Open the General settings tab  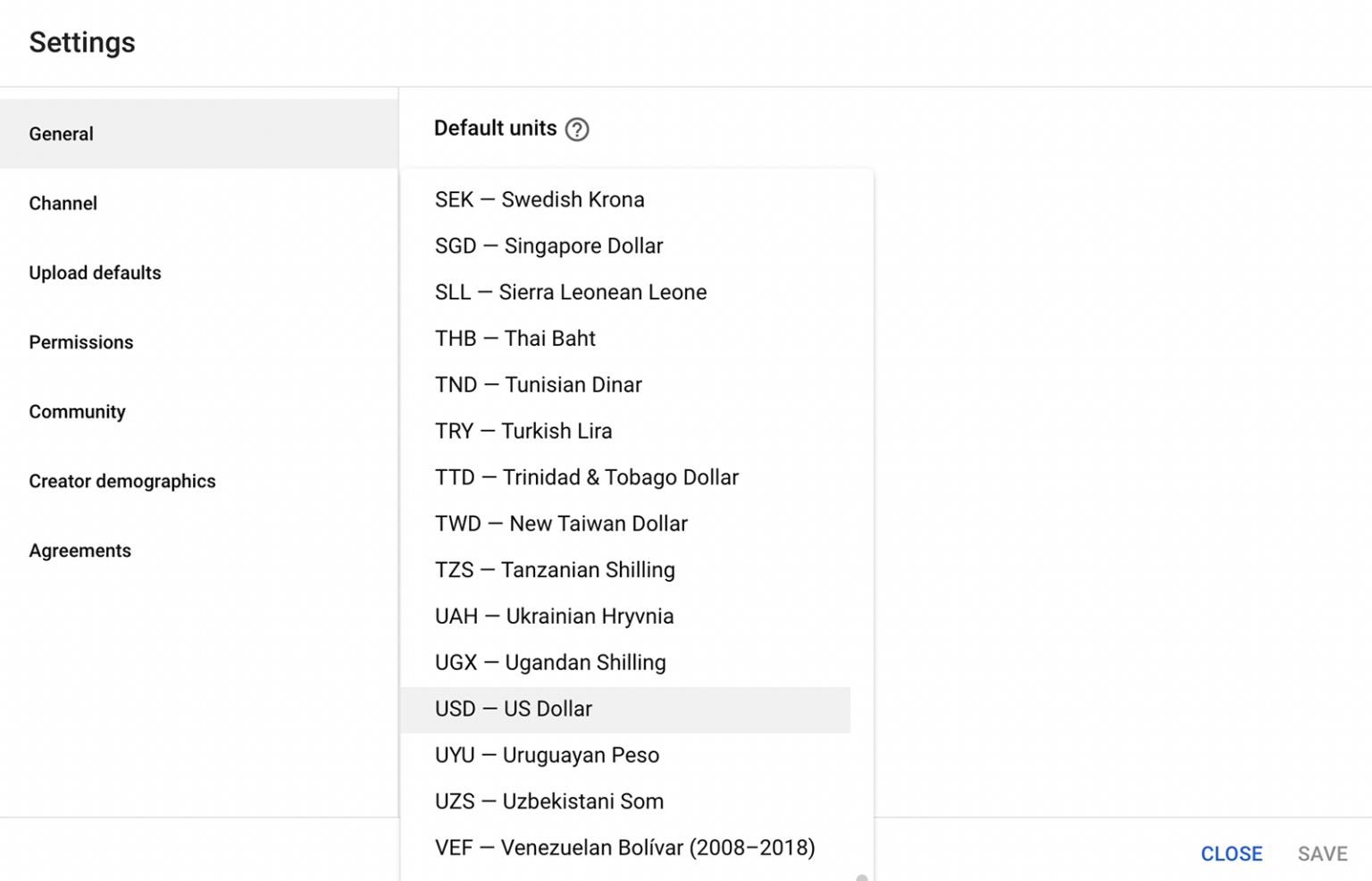point(62,134)
